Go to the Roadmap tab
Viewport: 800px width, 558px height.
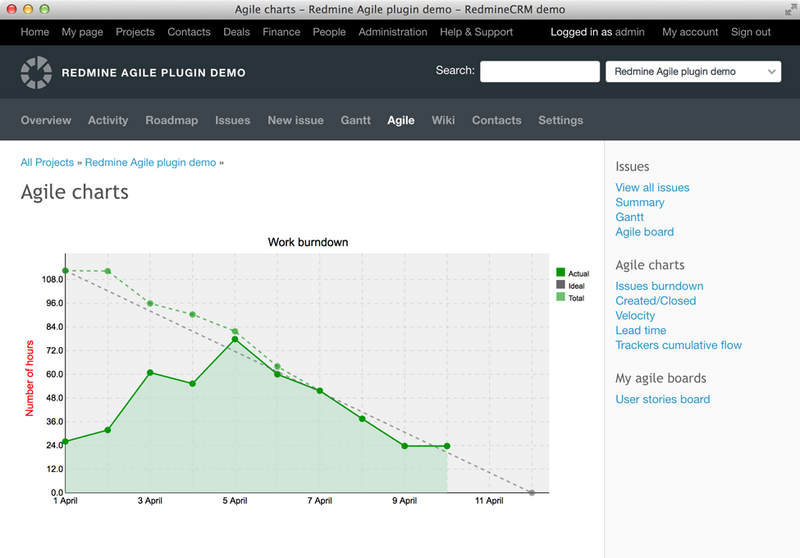tap(171, 120)
